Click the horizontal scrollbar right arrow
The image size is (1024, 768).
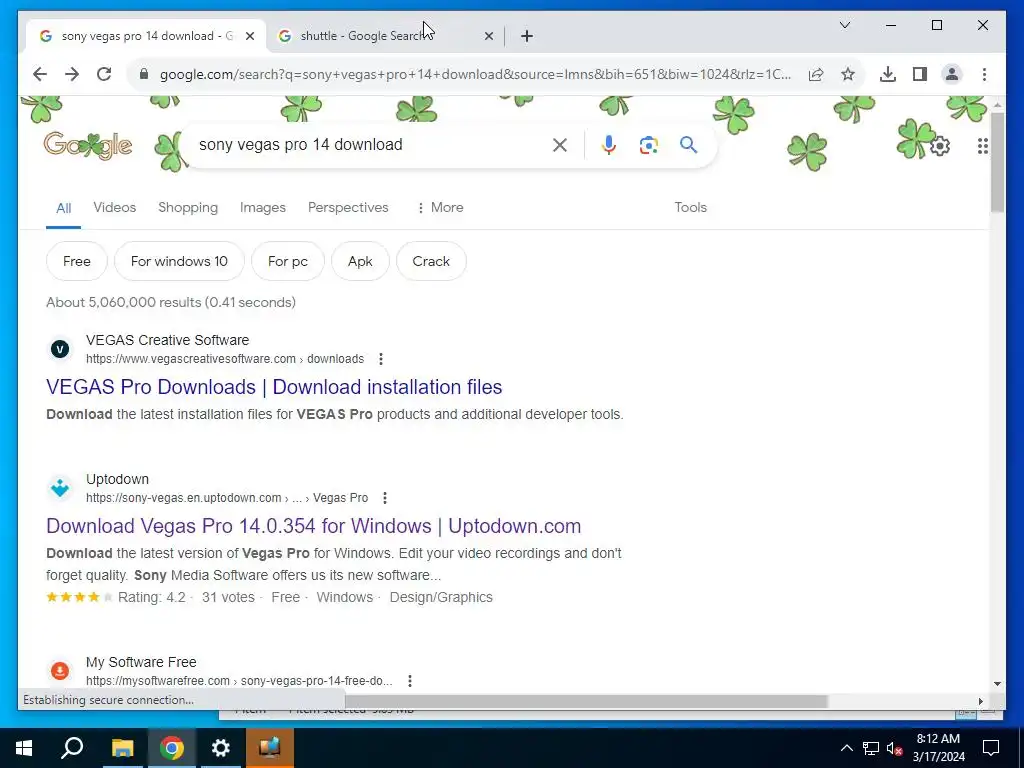coord(980,701)
